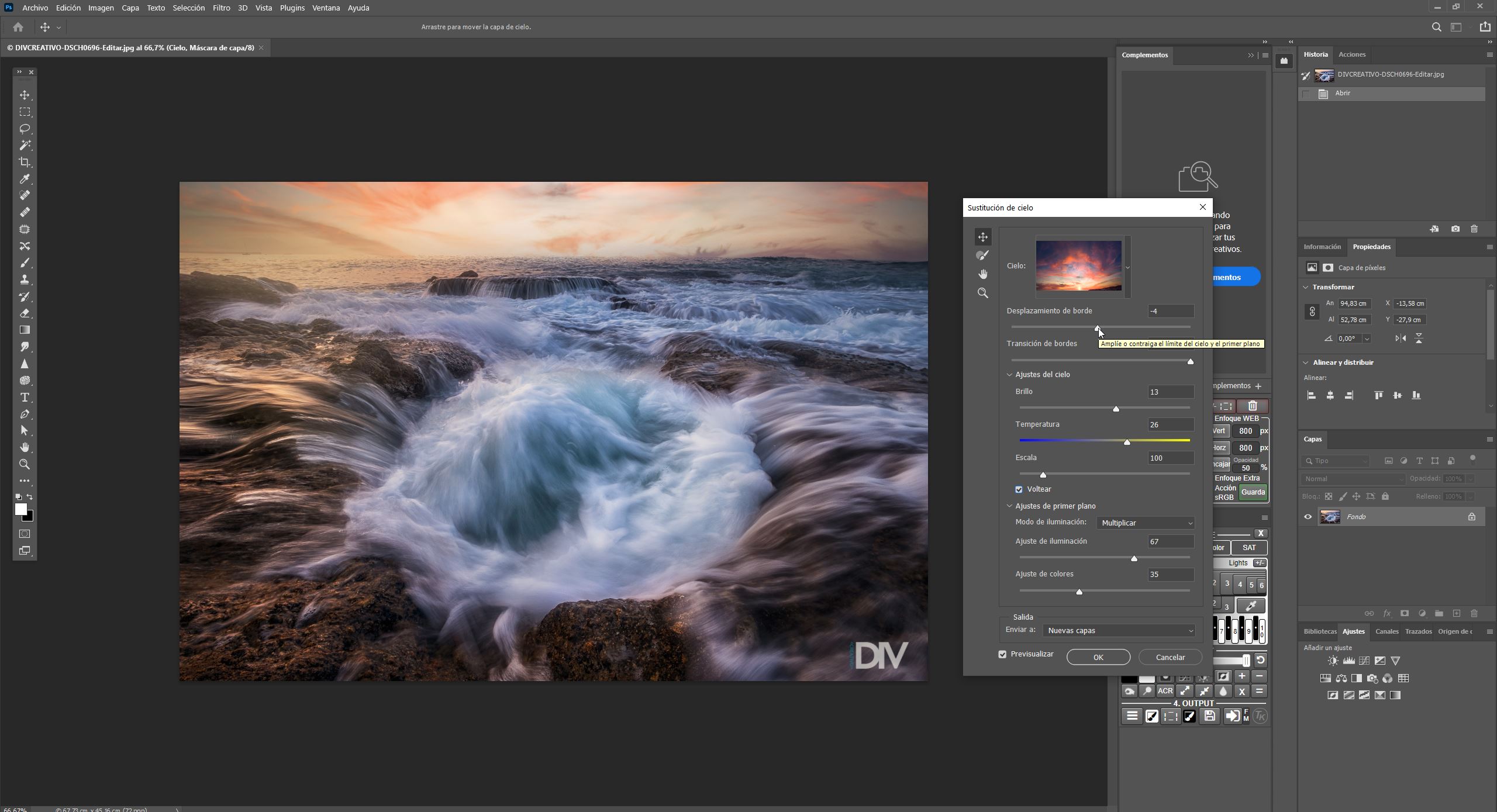Add a Photo Filter adjustment
Image resolution: width=1497 pixels, height=812 pixels.
pos(1372,679)
